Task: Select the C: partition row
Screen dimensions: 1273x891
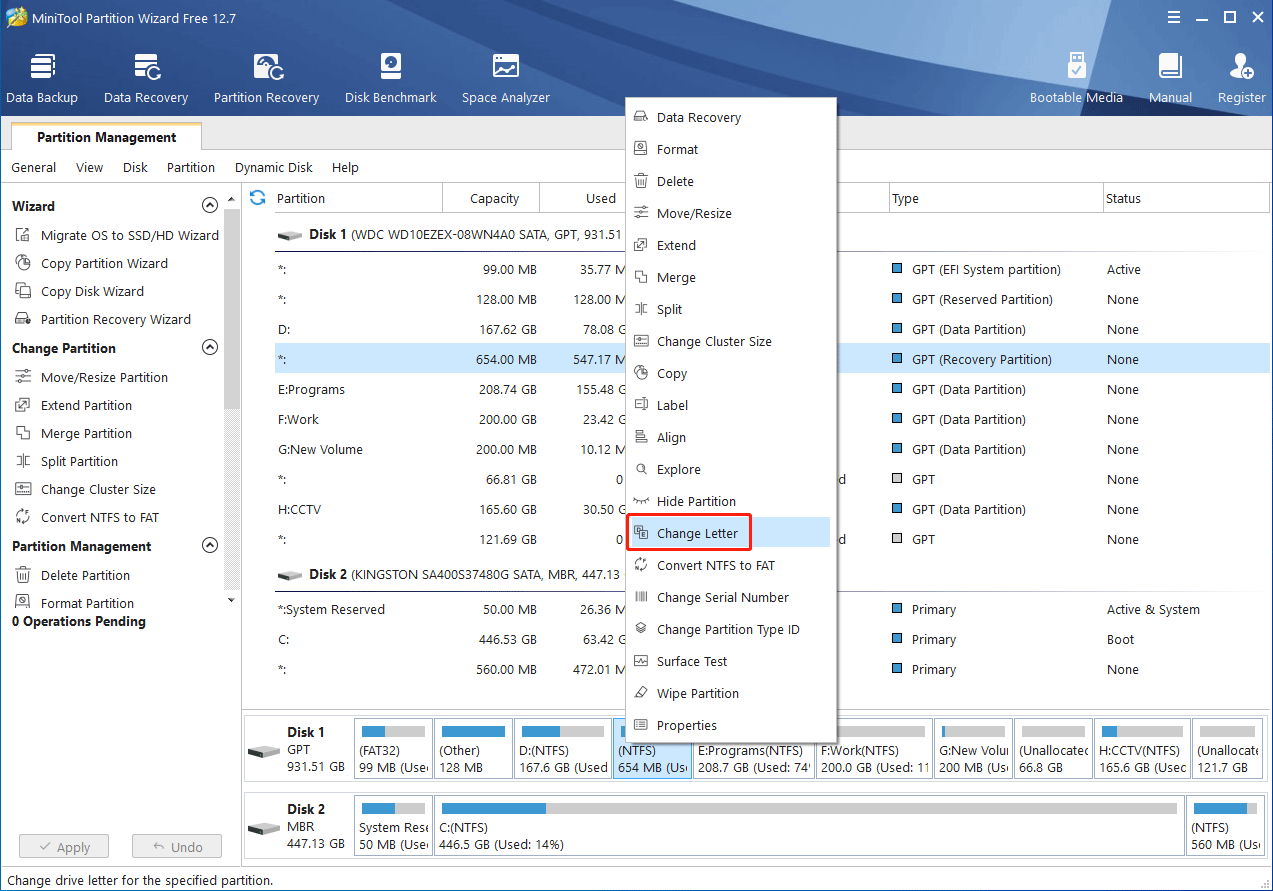Action: point(770,639)
